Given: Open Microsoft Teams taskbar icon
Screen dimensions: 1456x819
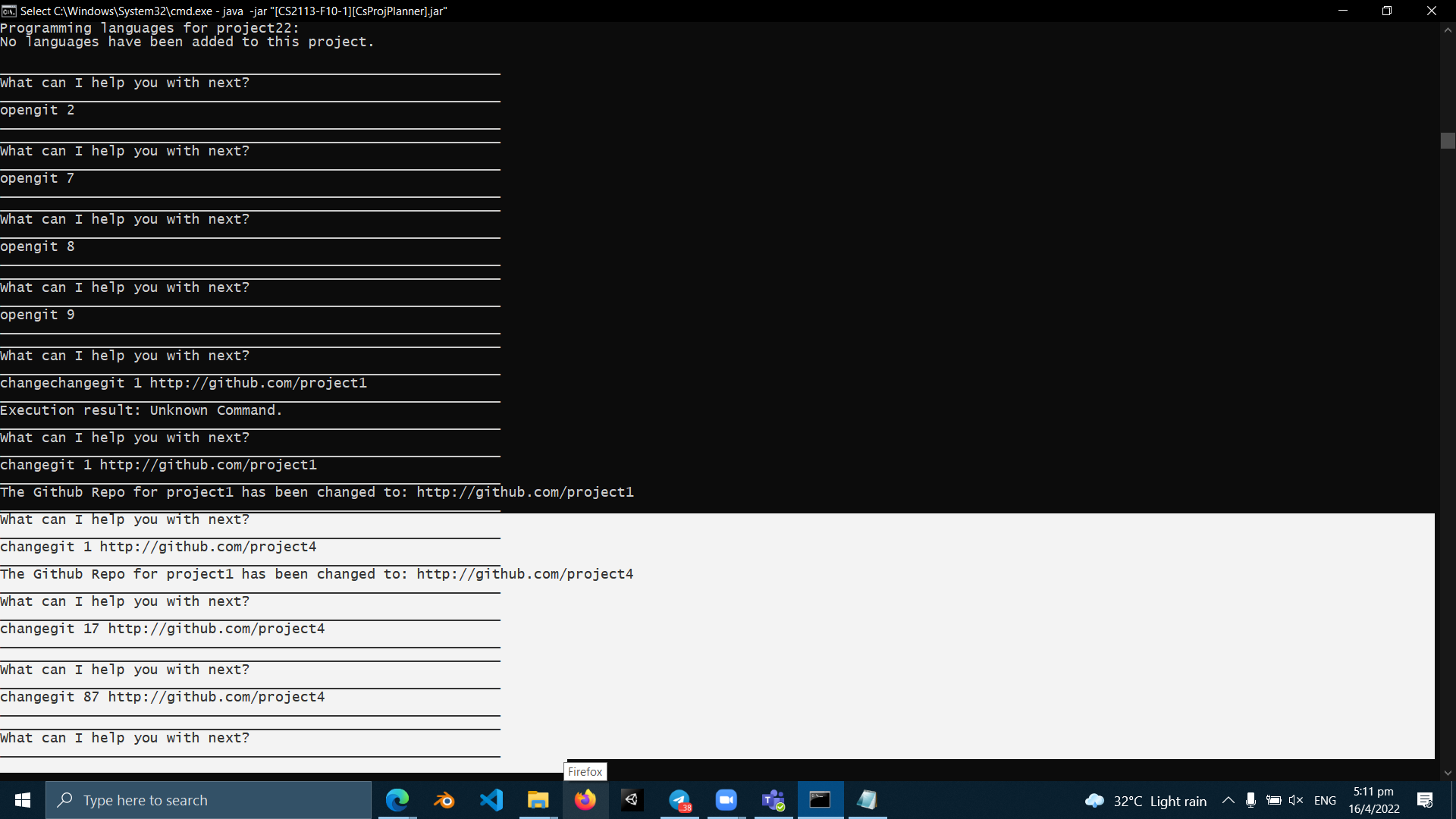Looking at the screenshot, I should [x=773, y=800].
